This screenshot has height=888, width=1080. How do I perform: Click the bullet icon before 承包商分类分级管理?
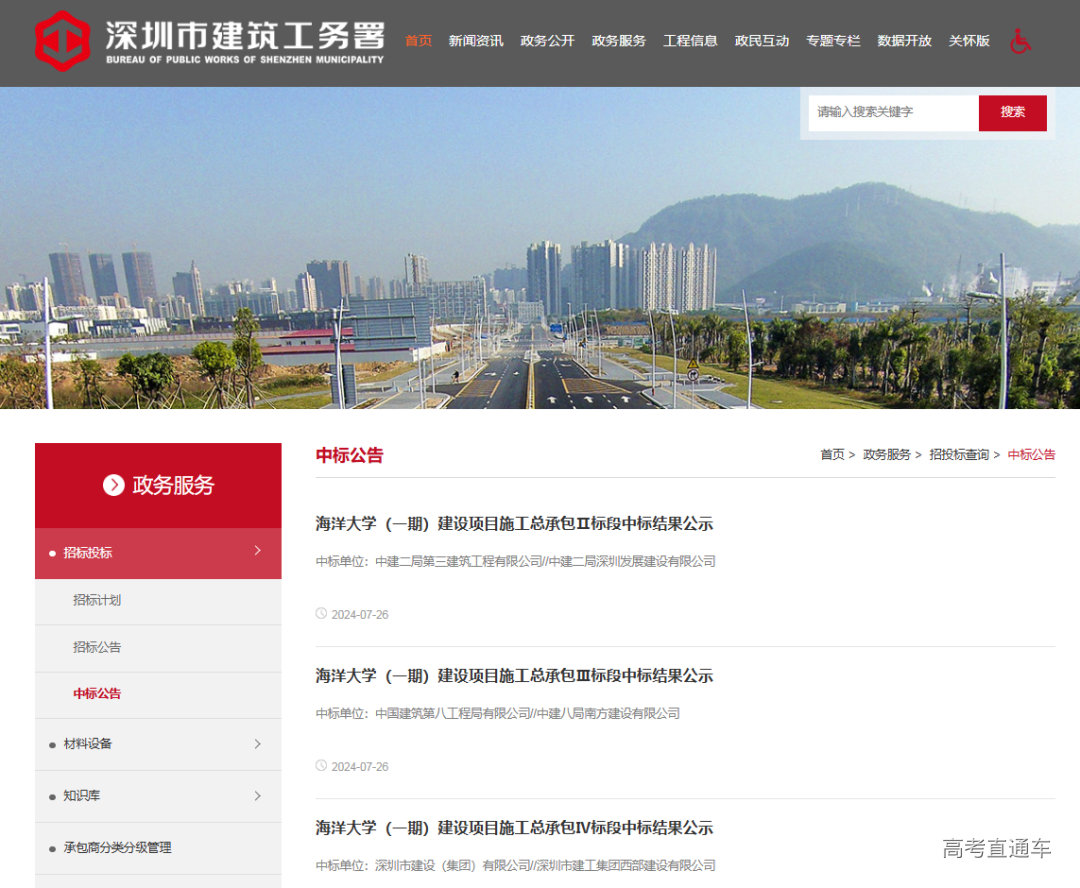(x=52, y=847)
